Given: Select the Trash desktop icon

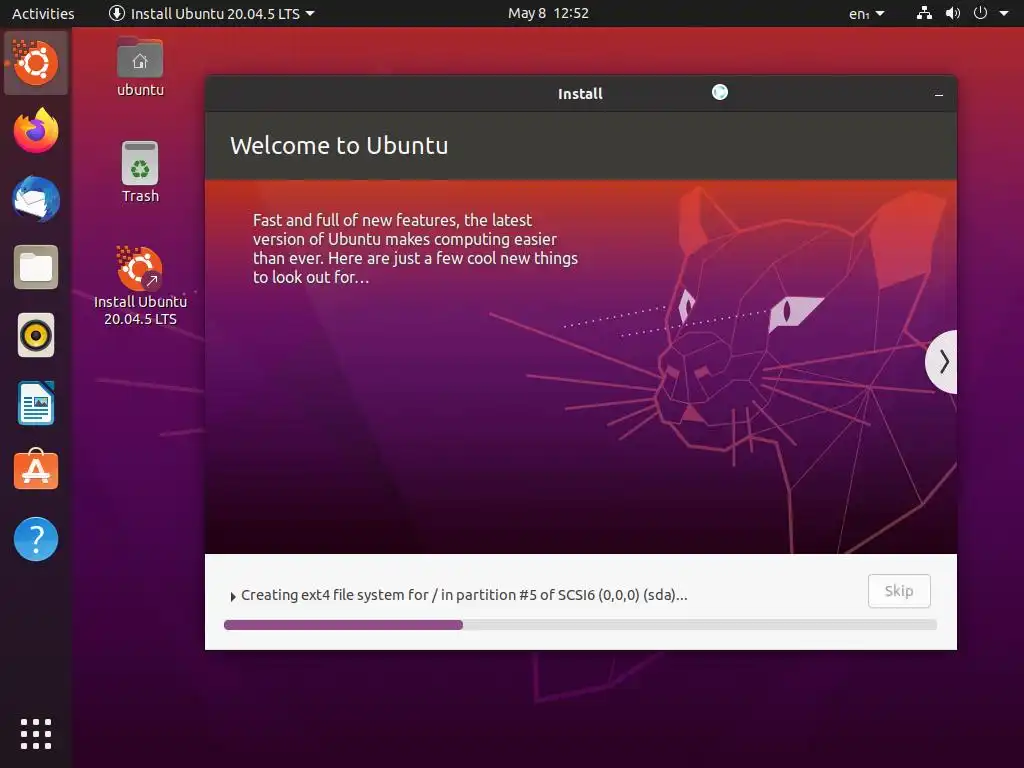Looking at the screenshot, I should (140, 172).
